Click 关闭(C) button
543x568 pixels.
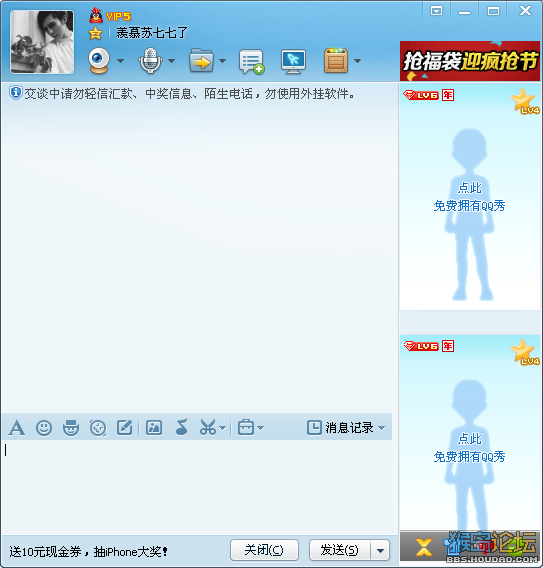click(264, 550)
